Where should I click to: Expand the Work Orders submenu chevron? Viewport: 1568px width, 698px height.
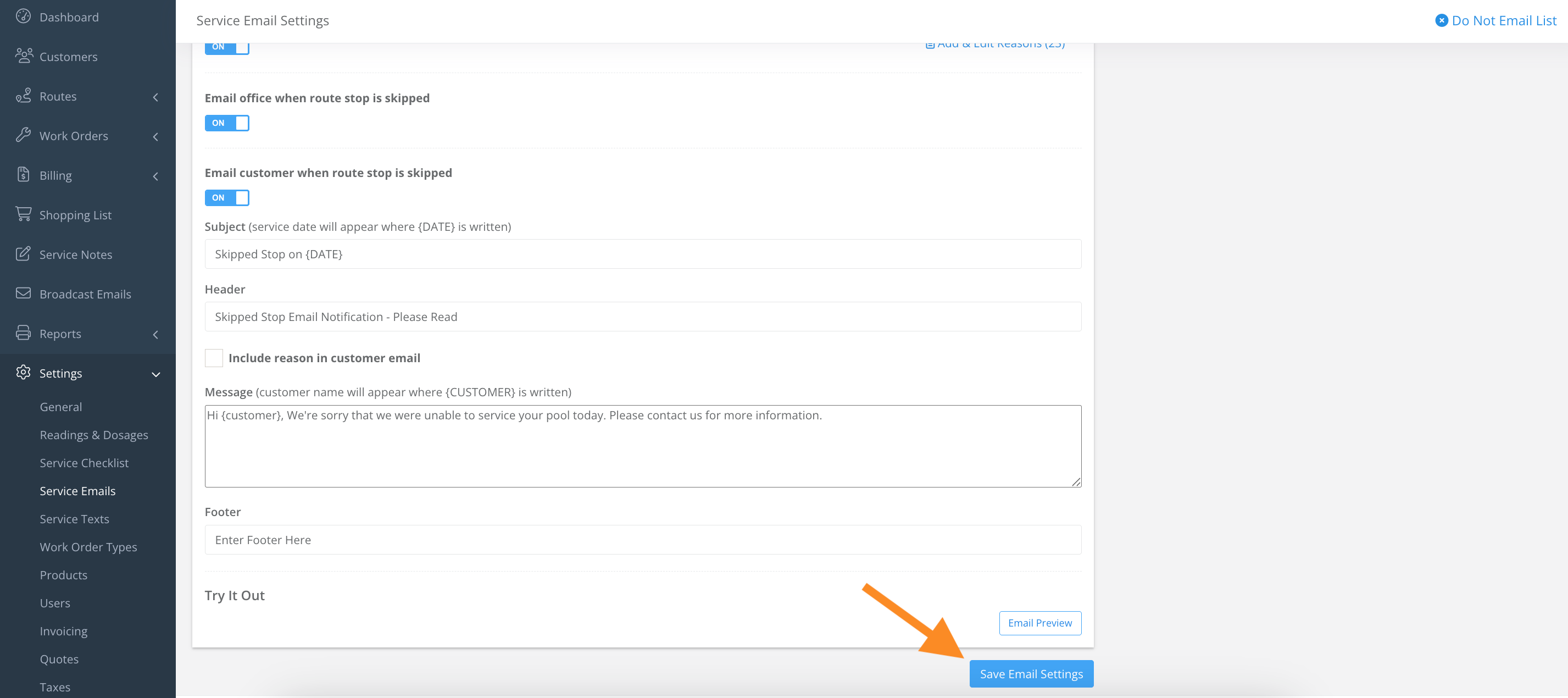pyautogui.click(x=156, y=136)
